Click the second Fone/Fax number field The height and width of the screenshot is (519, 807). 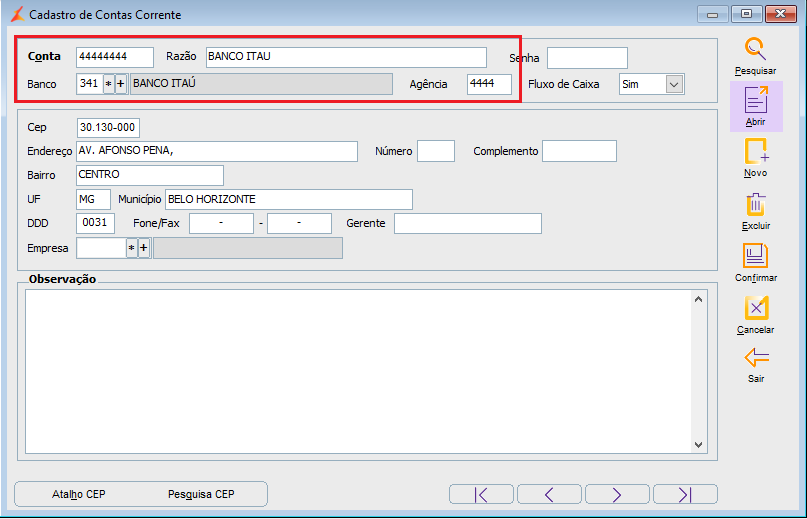pos(299,223)
